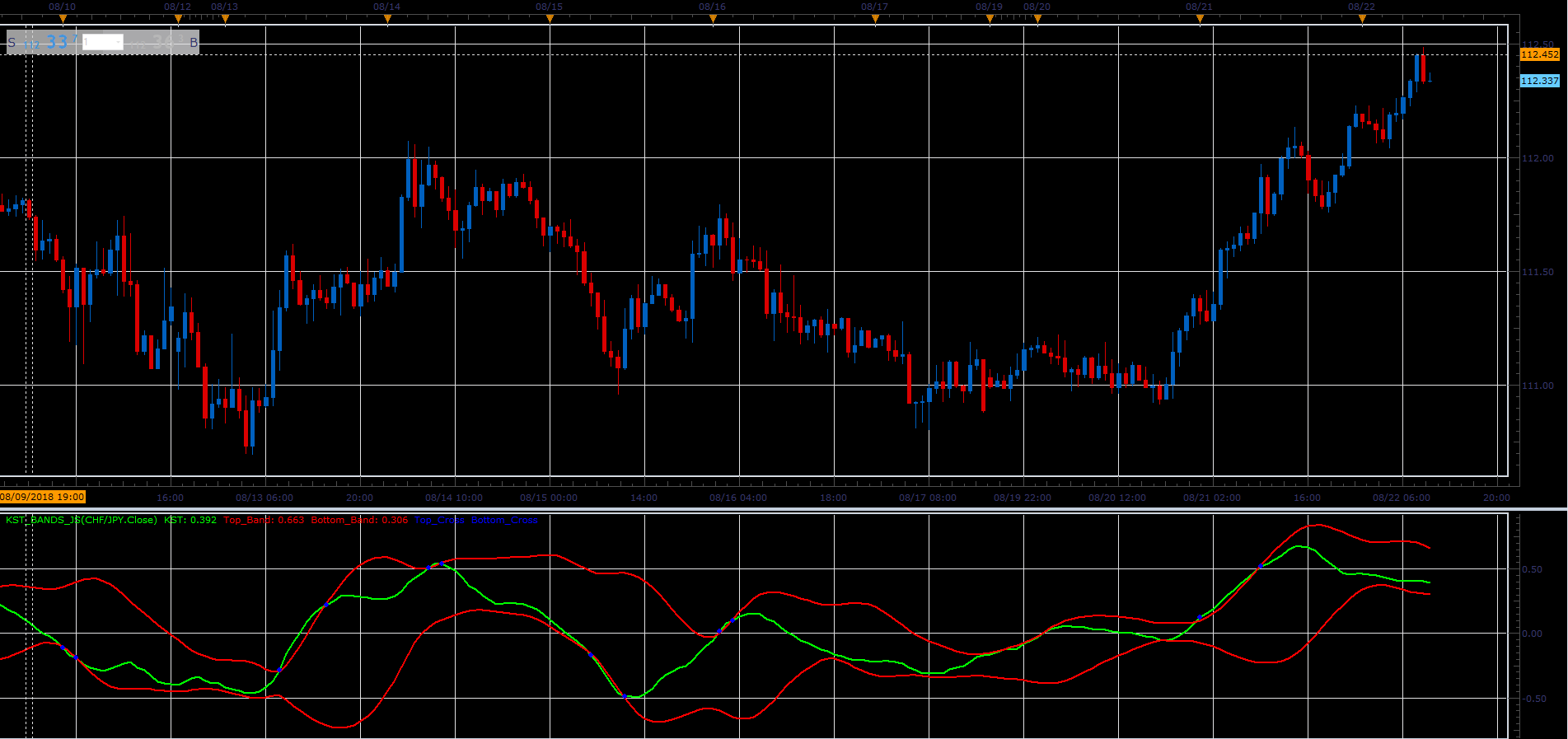
Task: Click the red Top_Band legend label
Action: pos(264,520)
